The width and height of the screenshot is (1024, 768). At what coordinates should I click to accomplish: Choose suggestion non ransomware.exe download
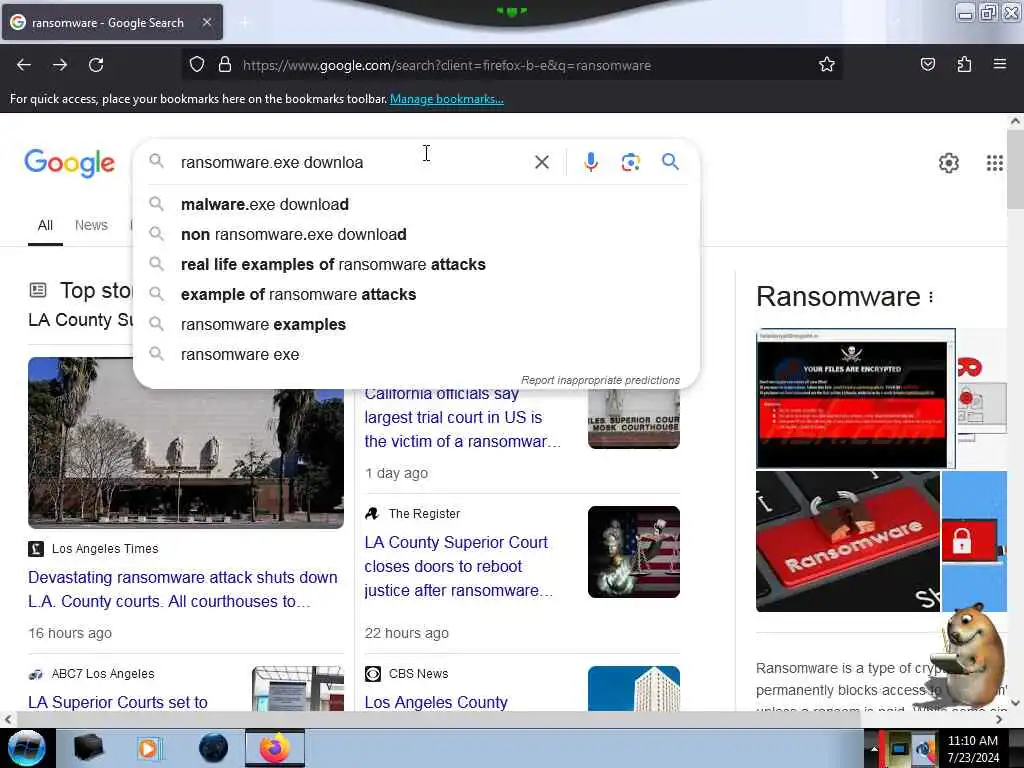click(x=416, y=234)
